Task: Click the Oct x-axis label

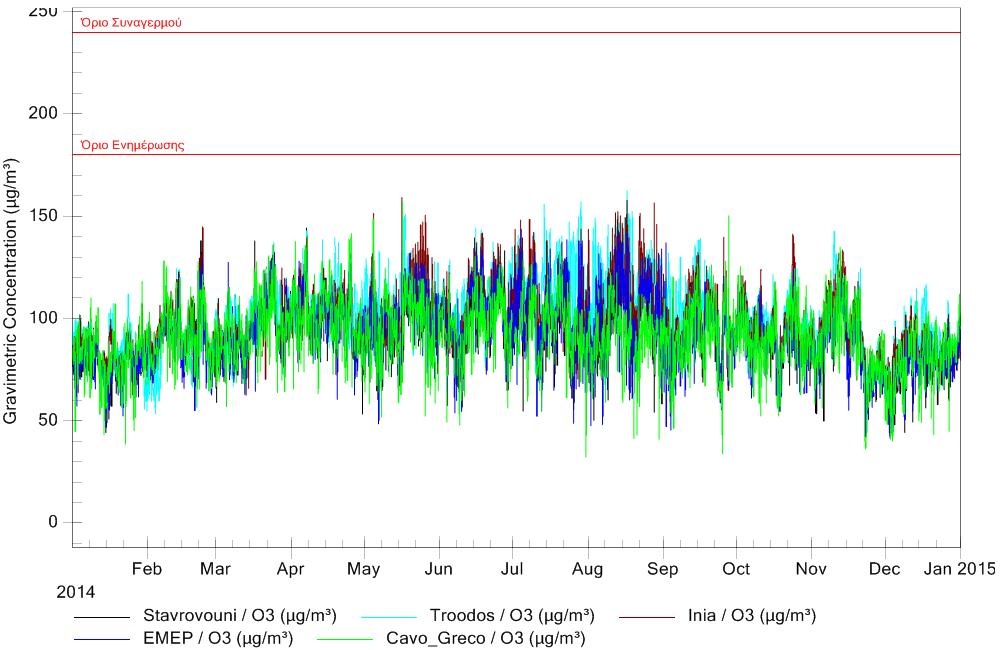Action: coord(736,569)
